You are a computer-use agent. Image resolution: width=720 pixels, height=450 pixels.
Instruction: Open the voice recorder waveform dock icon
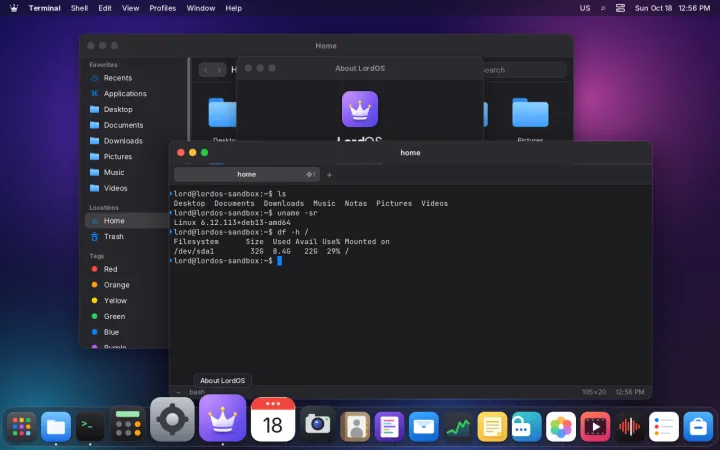pos(630,427)
